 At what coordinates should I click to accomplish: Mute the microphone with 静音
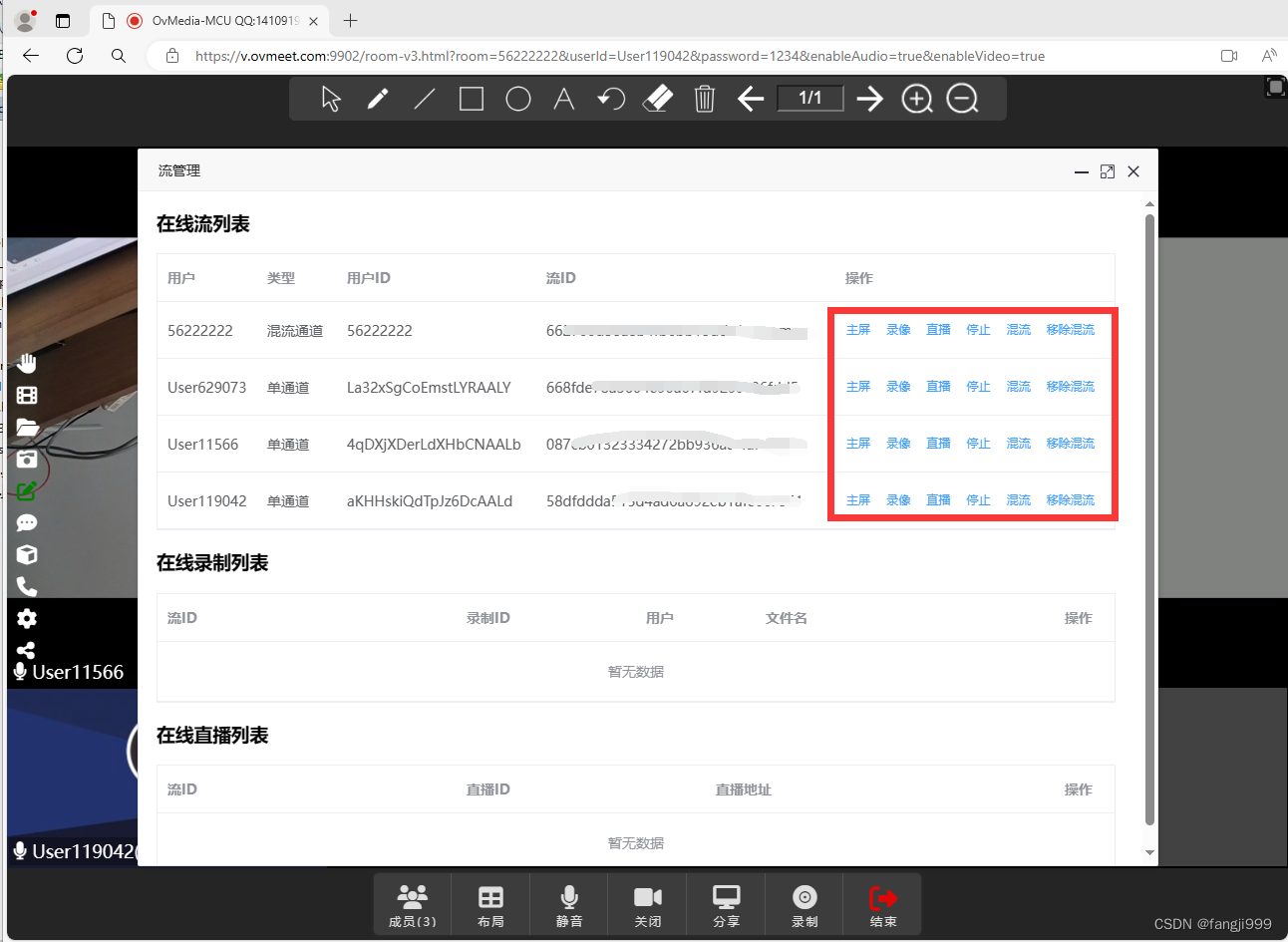tap(569, 904)
